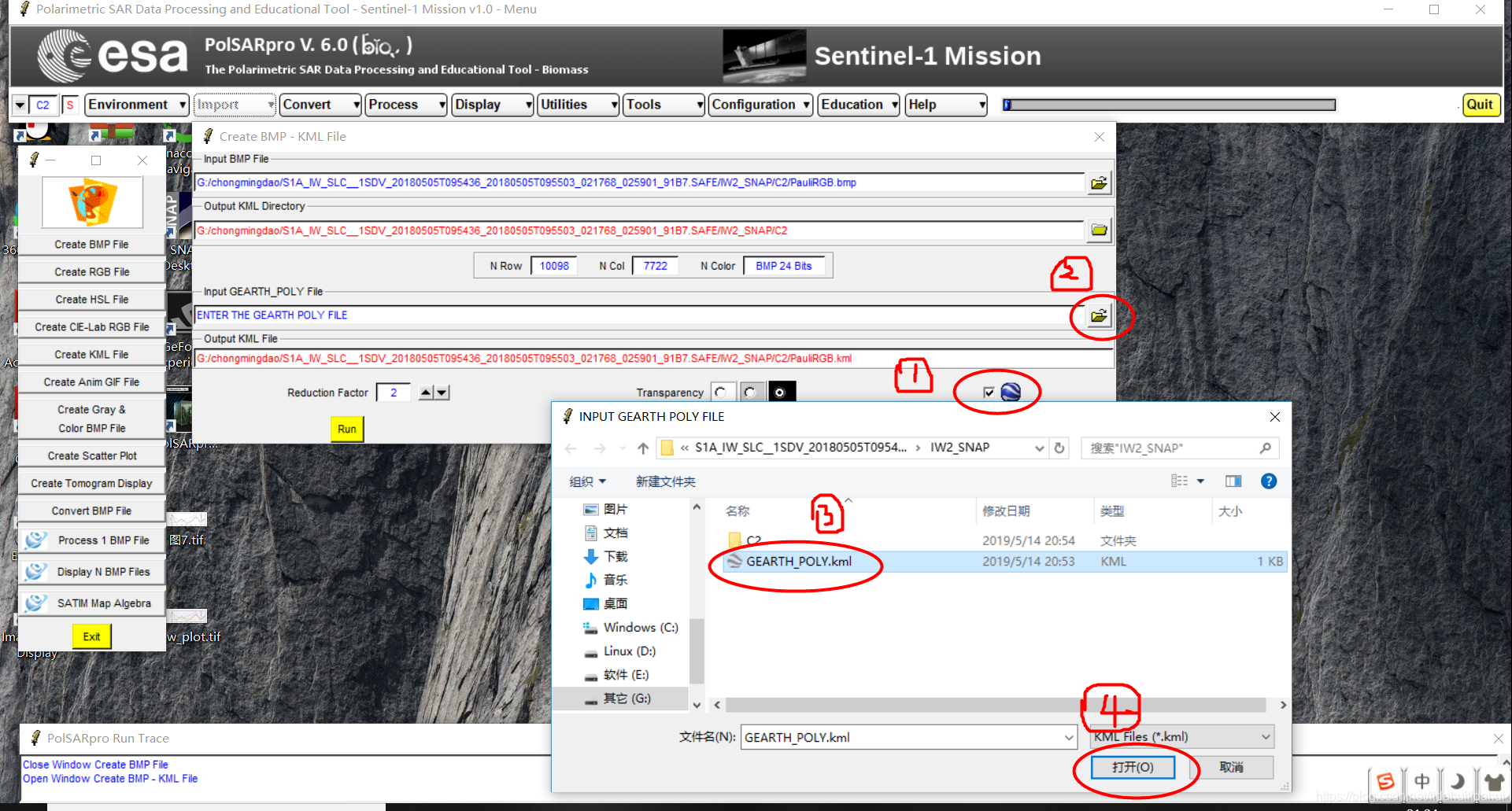Toggle the preview pane in file dialog
The image size is (1512, 811).
pos(1233,481)
